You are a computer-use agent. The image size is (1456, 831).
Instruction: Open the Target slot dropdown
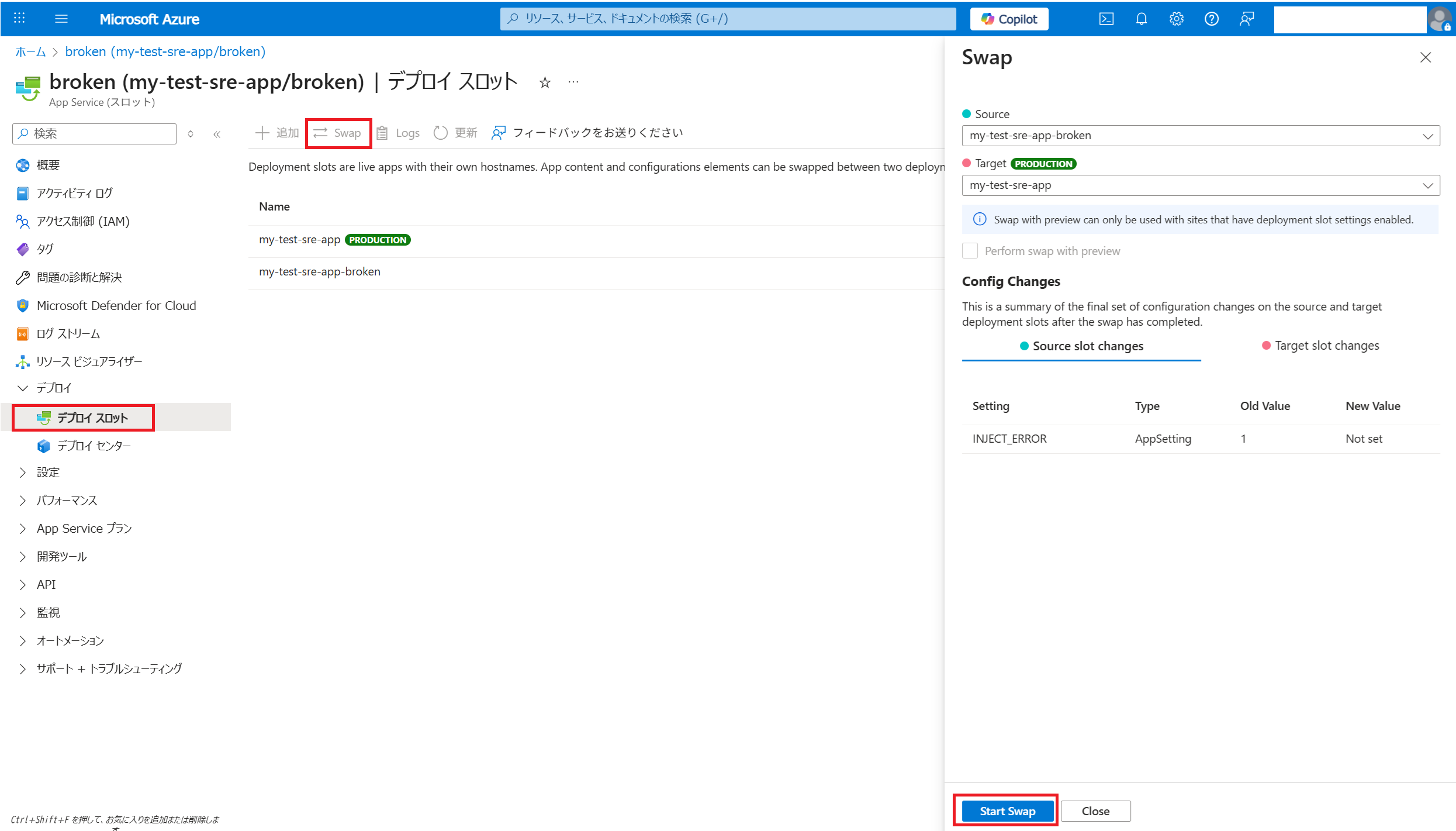[1201, 185]
